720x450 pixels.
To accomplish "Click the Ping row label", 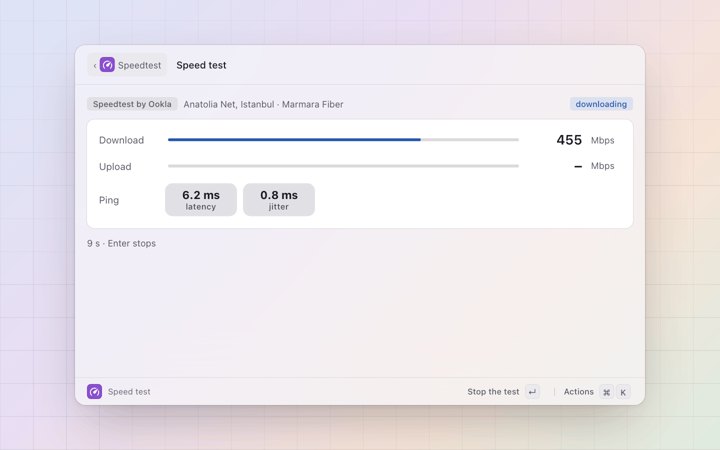I will click(x=109, y=200).
